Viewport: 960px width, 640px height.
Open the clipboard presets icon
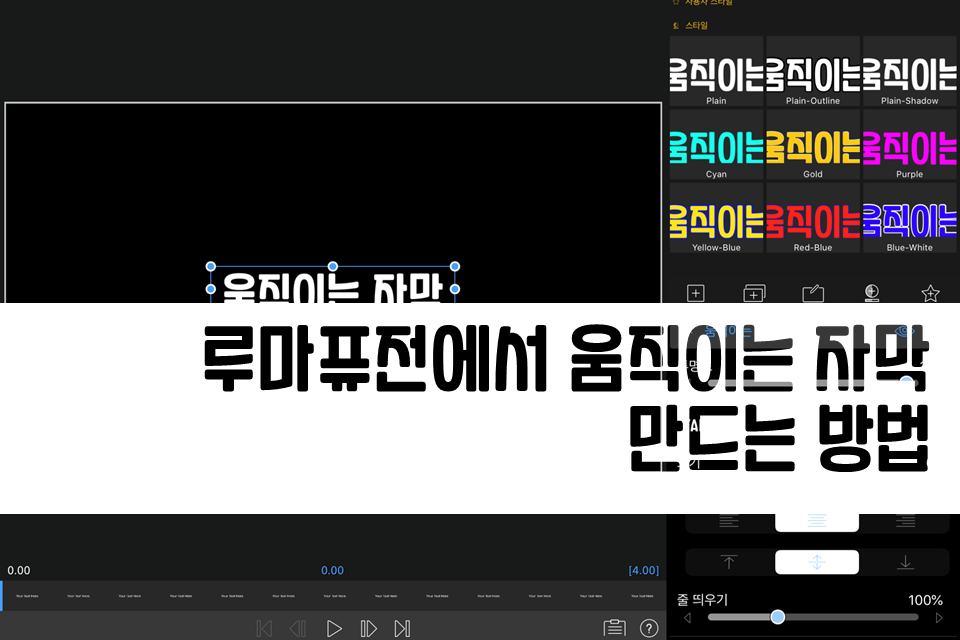615,628
